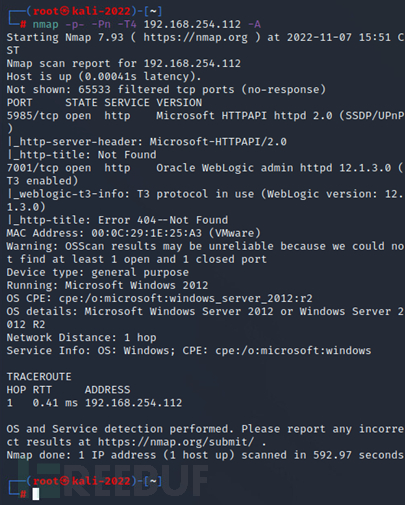Click the -A flag in the command

coord(254,24)
